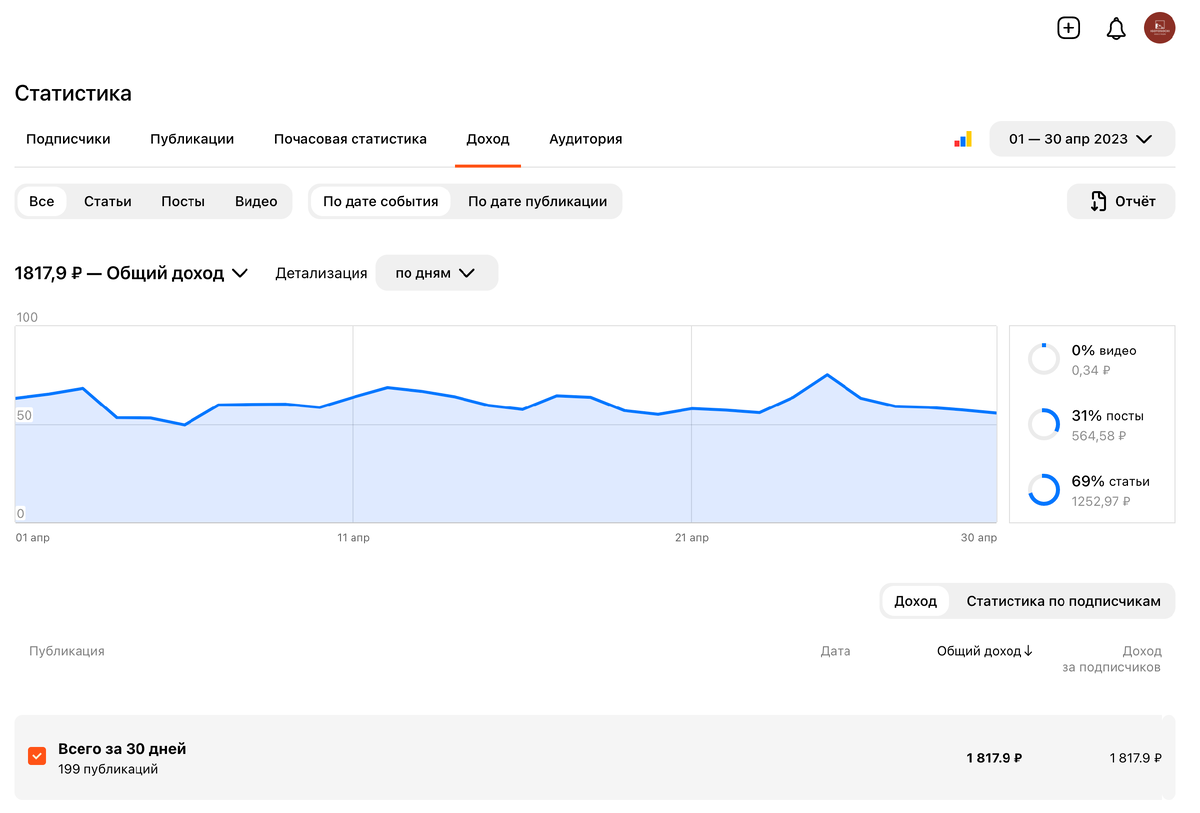Click the colored bar chart icon
The height and width of the screenshot is (813, 1200).
[963, 140]
